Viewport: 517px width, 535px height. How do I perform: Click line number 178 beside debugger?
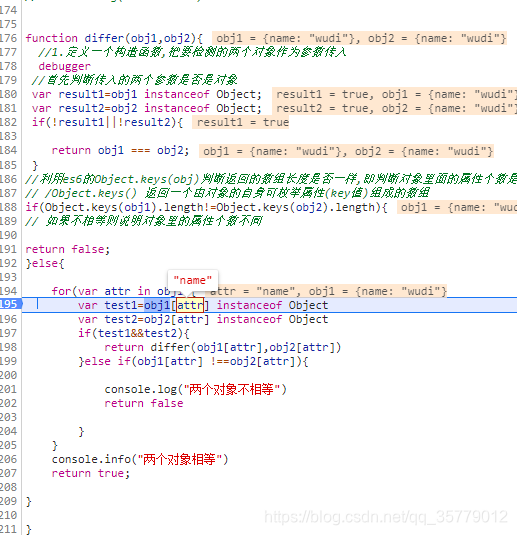9,66
